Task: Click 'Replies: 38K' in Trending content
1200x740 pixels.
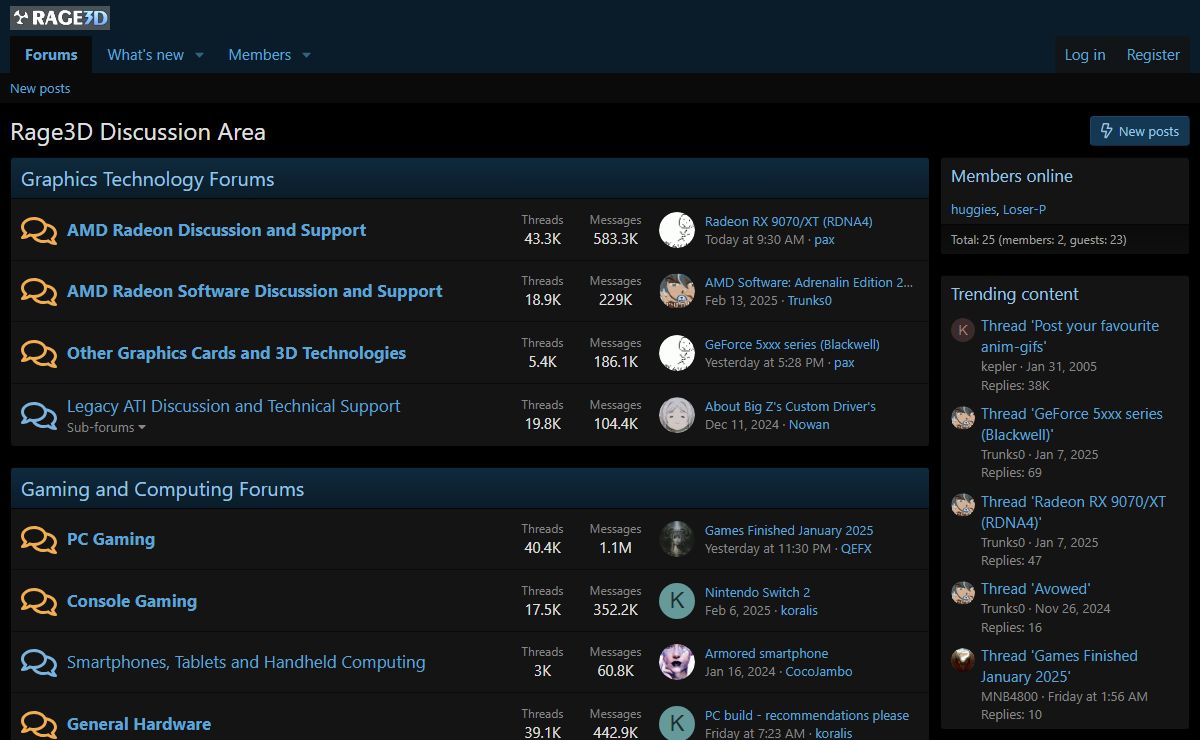Action: pos(1015,386)
